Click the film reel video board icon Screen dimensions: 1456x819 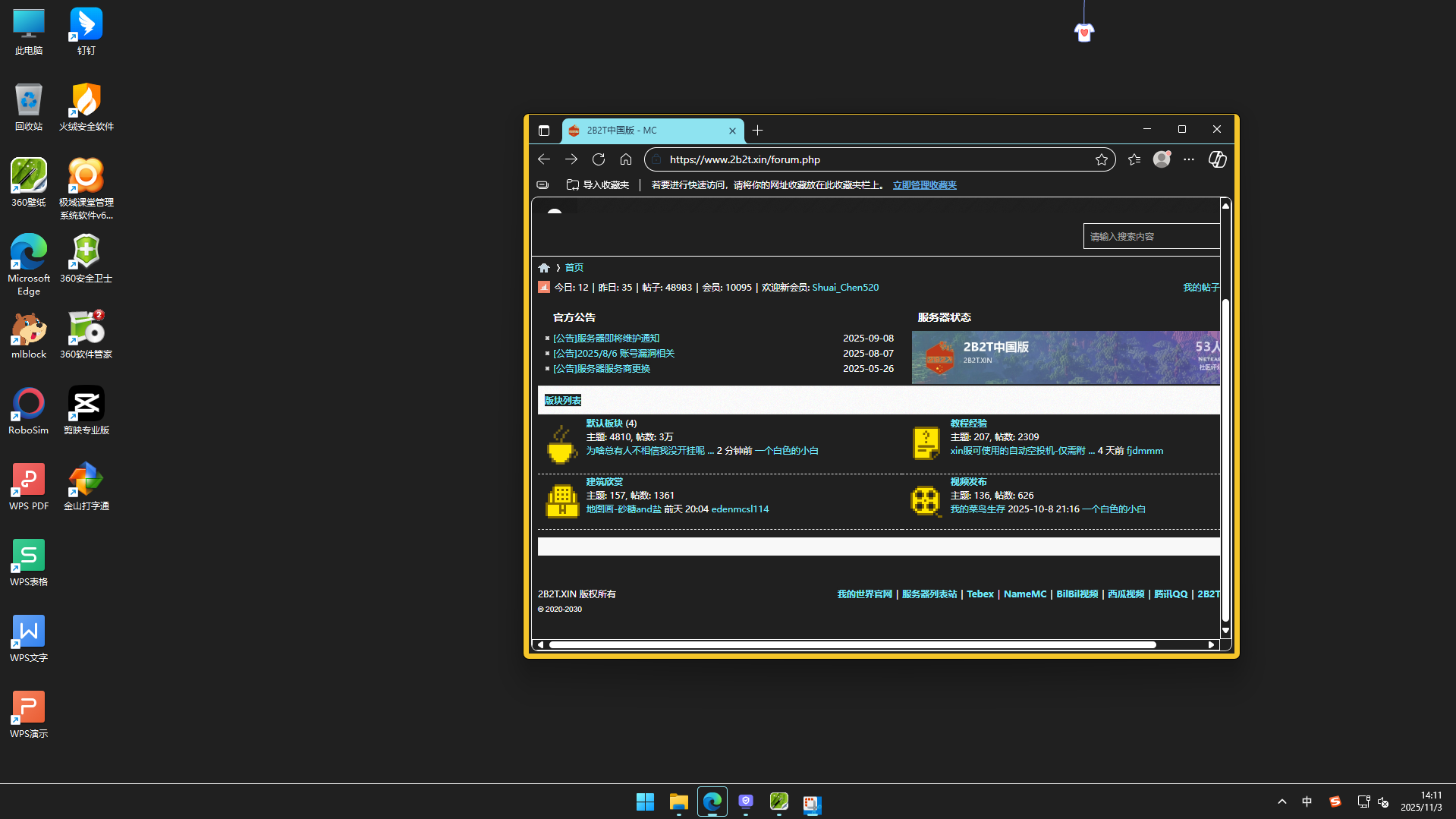coord(926,501)
